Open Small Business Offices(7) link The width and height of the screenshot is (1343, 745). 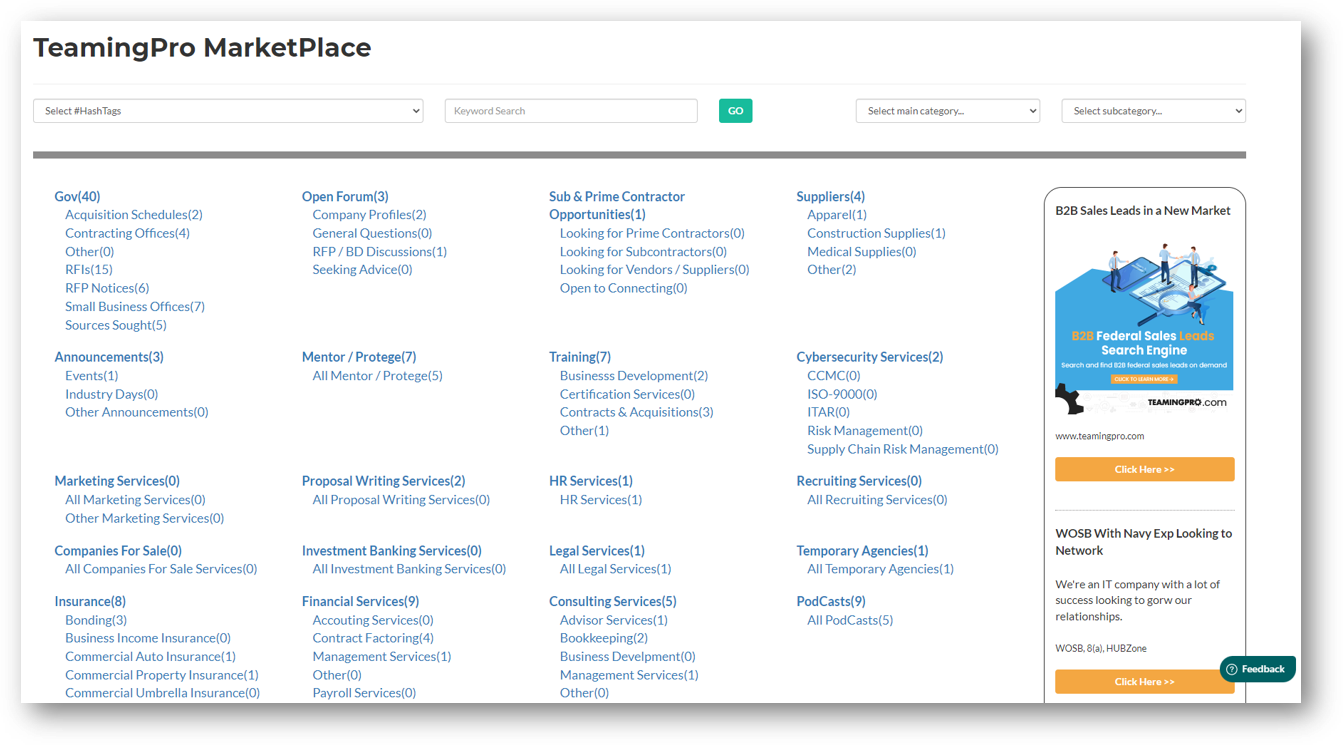click(135, 307)
